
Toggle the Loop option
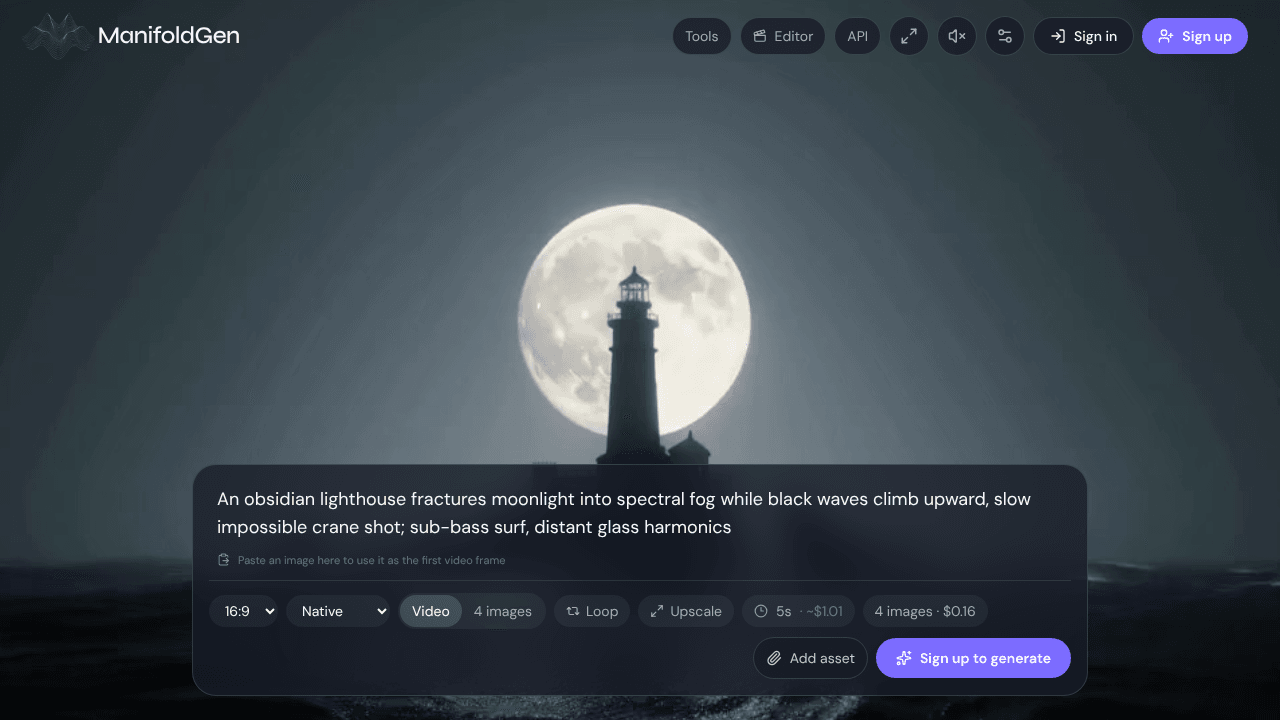point(592,611)
